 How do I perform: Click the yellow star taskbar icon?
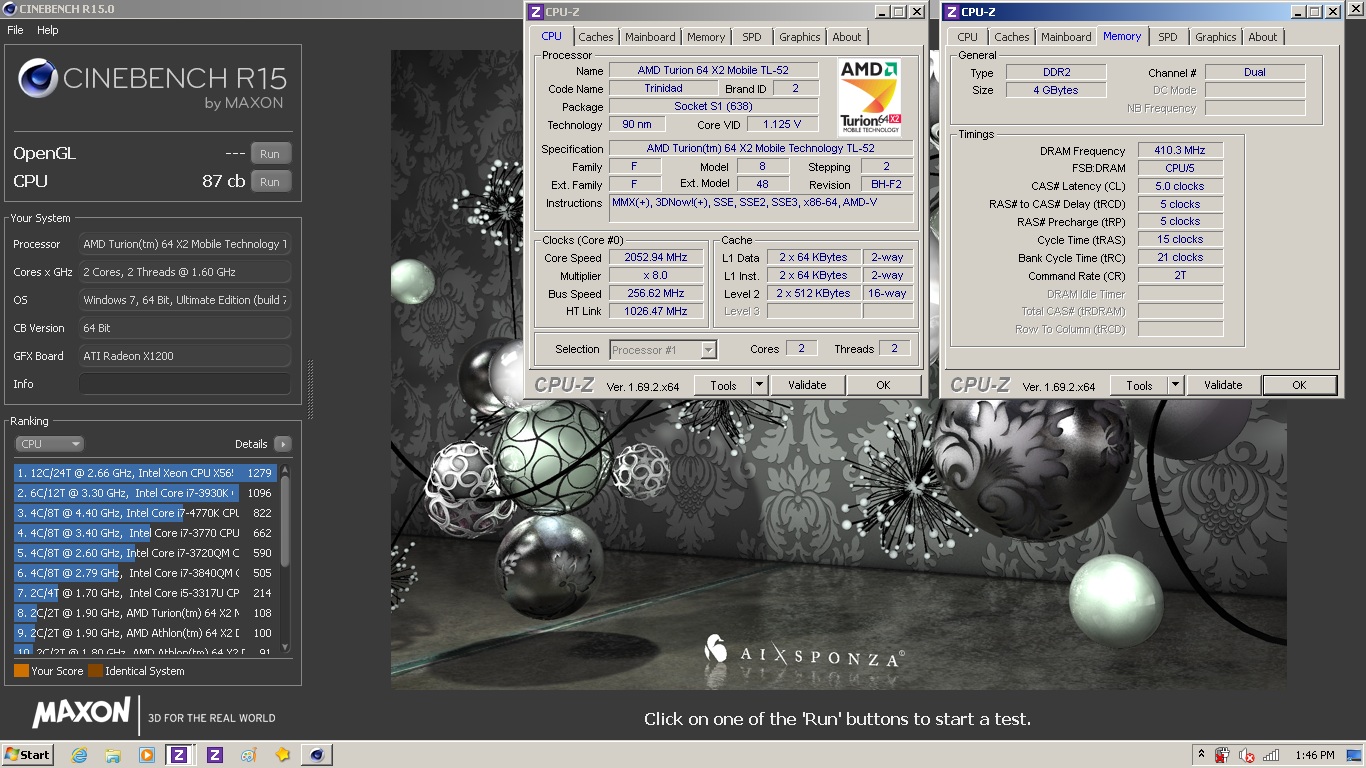283,755
